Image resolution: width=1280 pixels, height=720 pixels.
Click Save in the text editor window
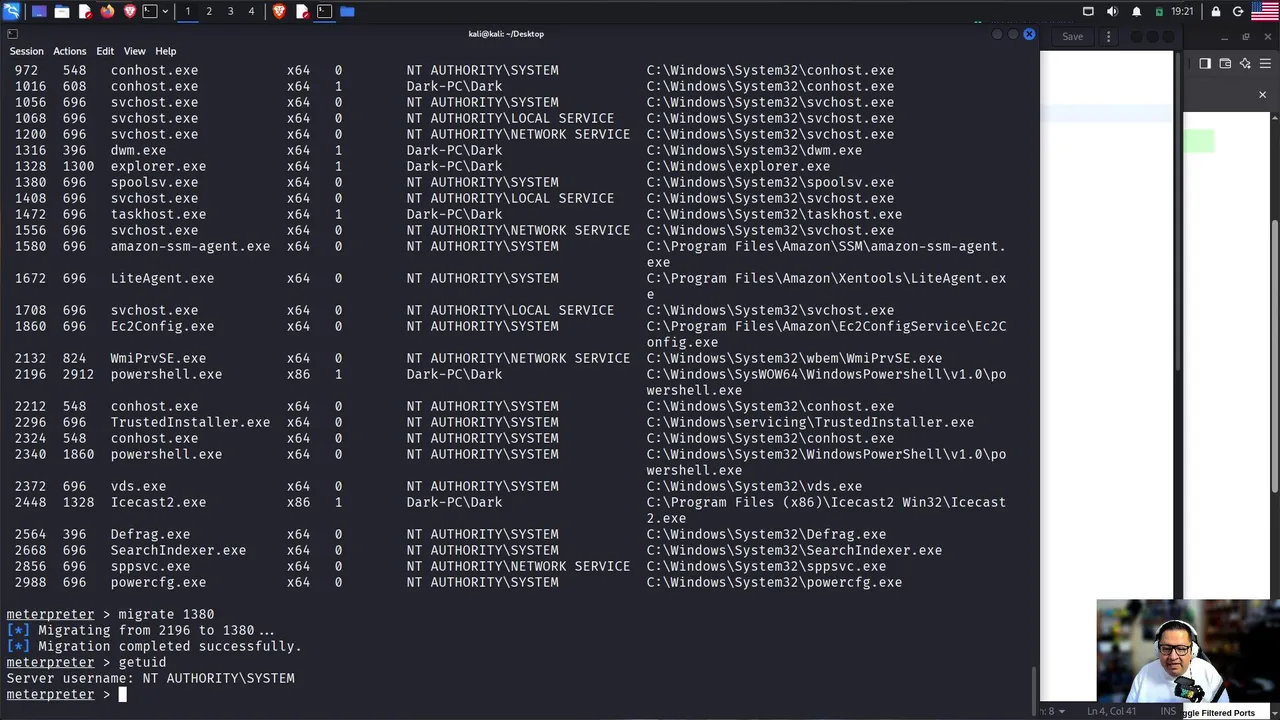(1073, 36)
